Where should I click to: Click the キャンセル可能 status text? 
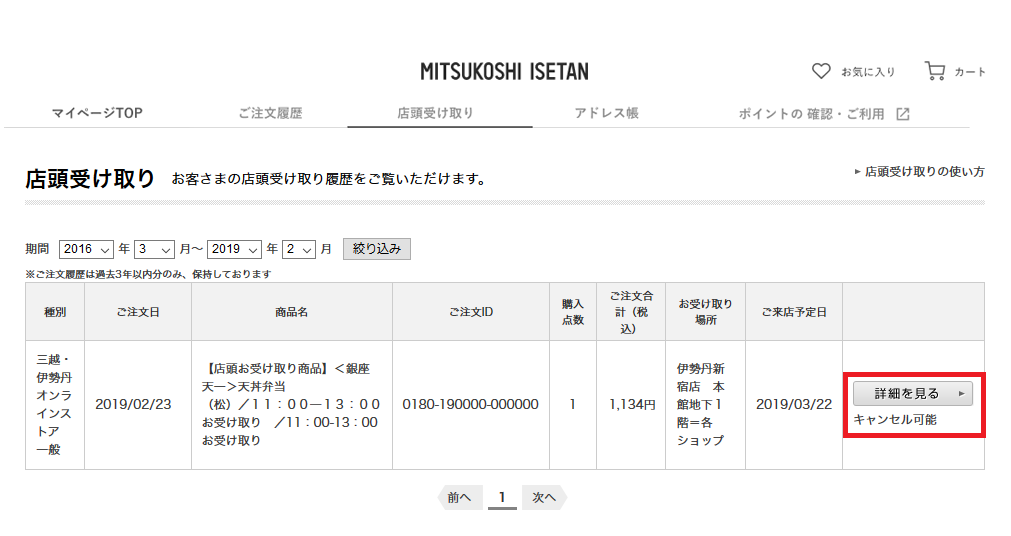pos(895,420)
